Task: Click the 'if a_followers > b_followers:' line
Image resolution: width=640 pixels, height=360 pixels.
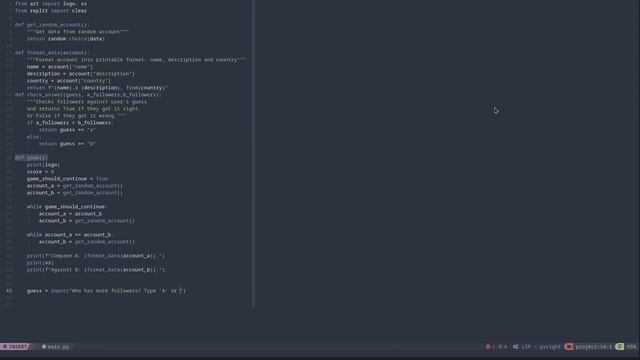Action: [70, 122]
